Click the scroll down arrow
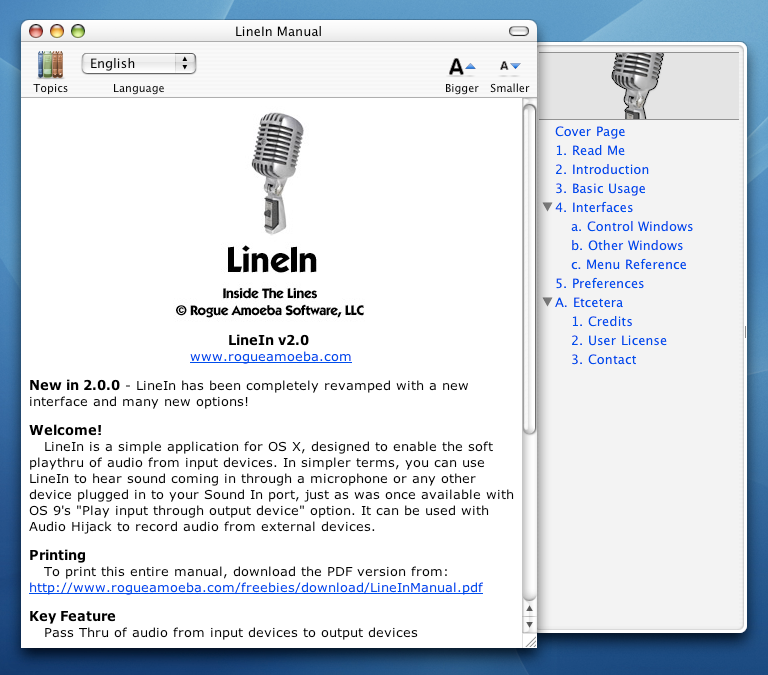Viewport: 768px width, 675px height. coord(529,625)
